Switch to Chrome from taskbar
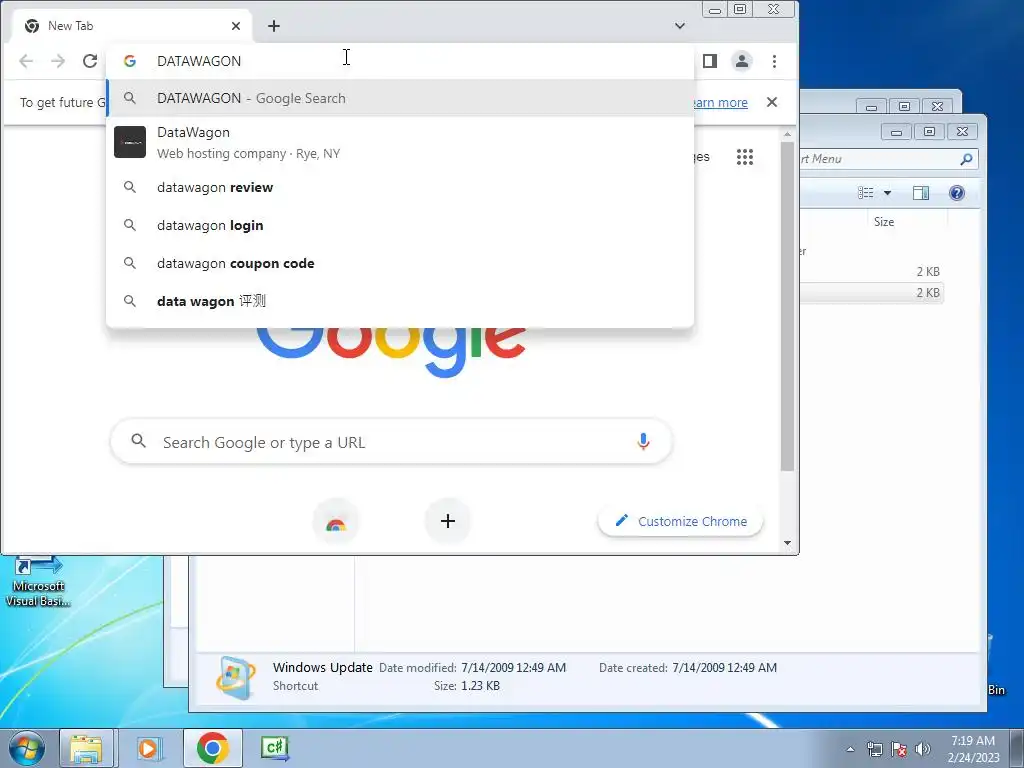1024x768 pixels. point(212,748)
